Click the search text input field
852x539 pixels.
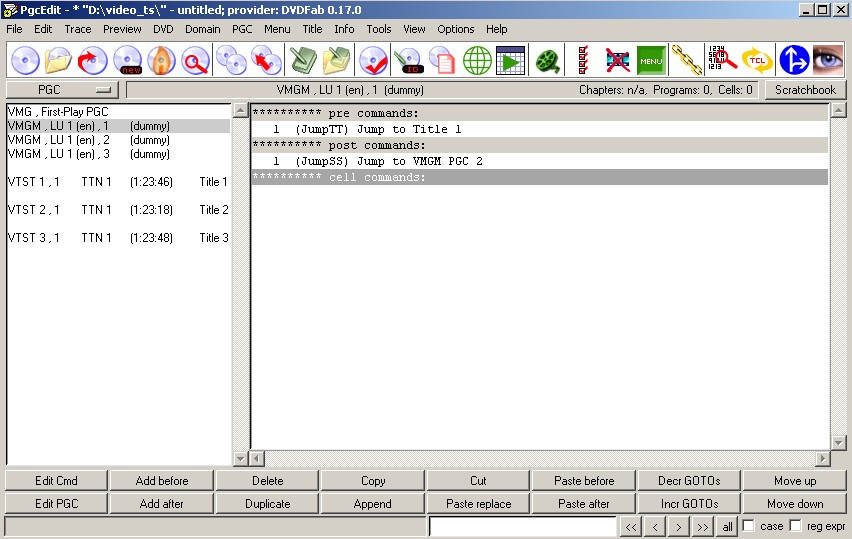[x=523, y=526]
